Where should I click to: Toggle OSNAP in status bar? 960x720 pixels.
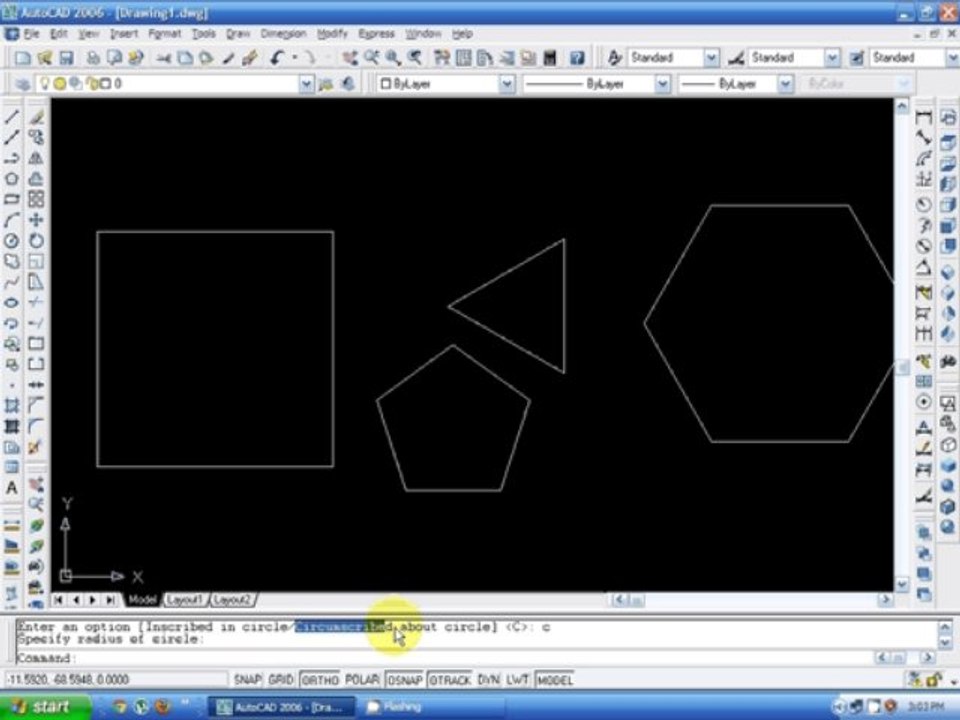click(405, 680)
